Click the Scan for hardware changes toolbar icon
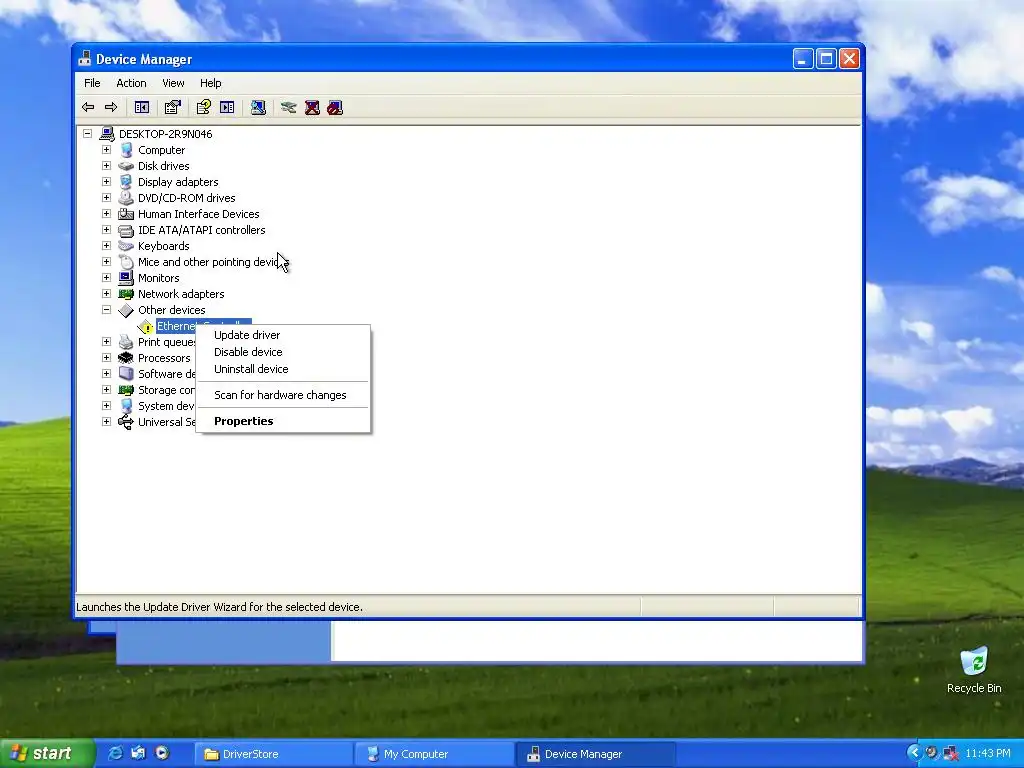Screen dimensions: 1024x768 tap(259, 108)
